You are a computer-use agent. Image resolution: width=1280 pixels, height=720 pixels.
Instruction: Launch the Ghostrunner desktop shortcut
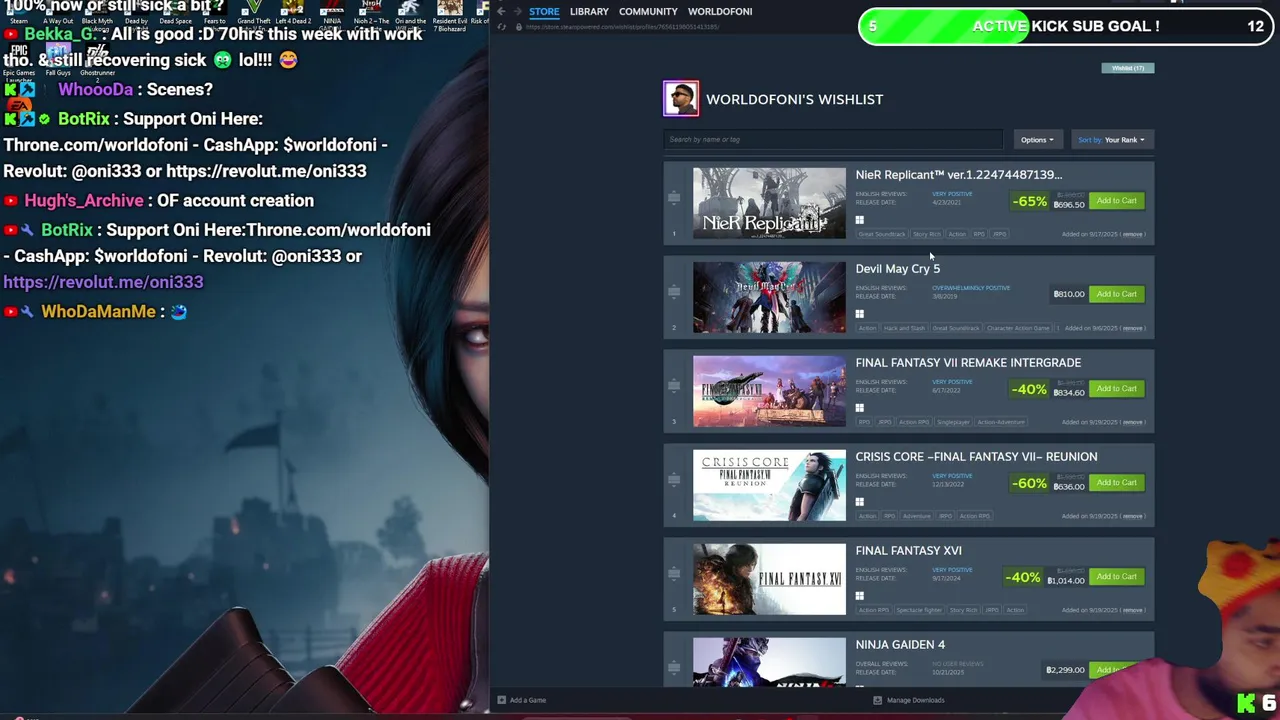pyautogui.click(x=97, y=60)
